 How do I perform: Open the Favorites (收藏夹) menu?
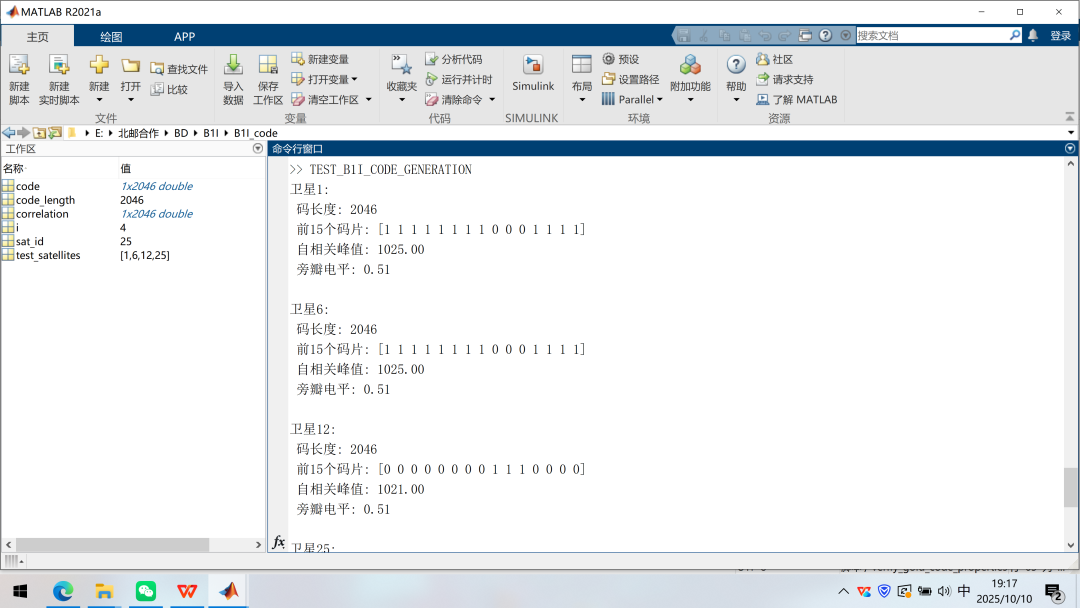[x=402, y=79]
